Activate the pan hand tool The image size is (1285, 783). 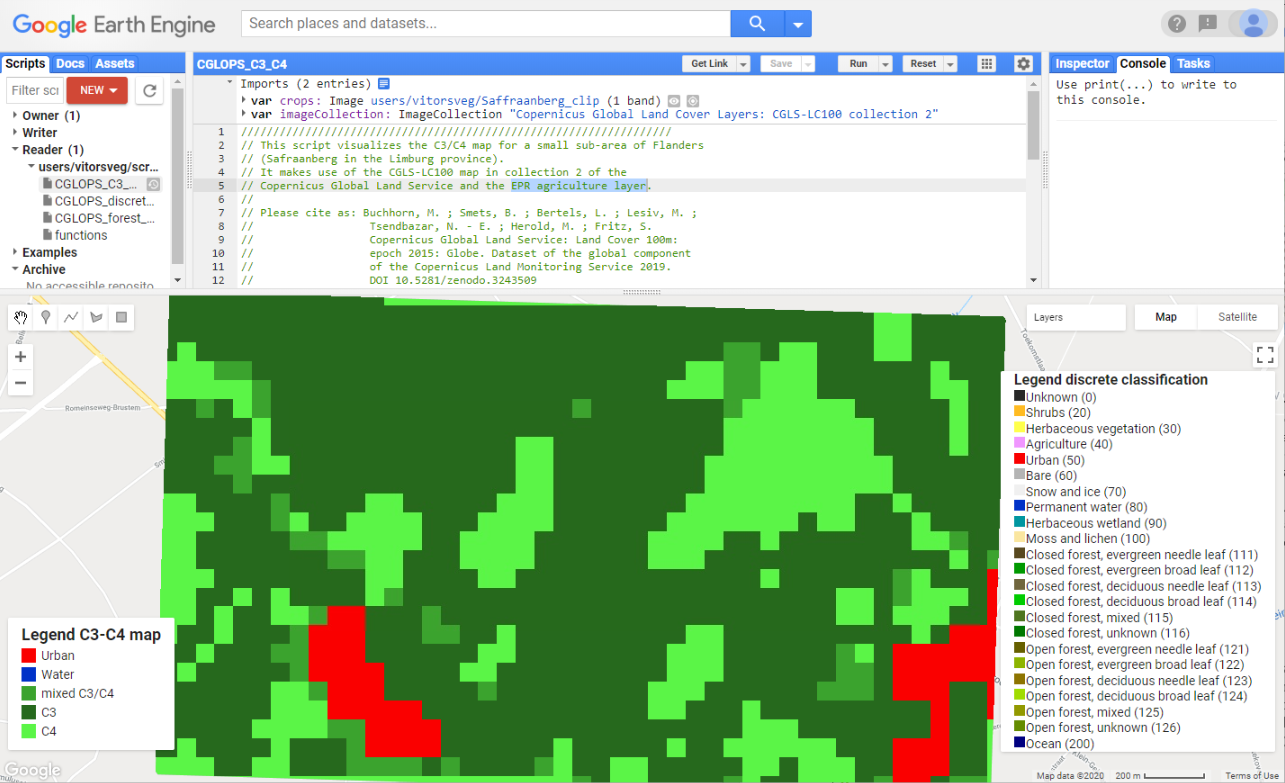21,318
